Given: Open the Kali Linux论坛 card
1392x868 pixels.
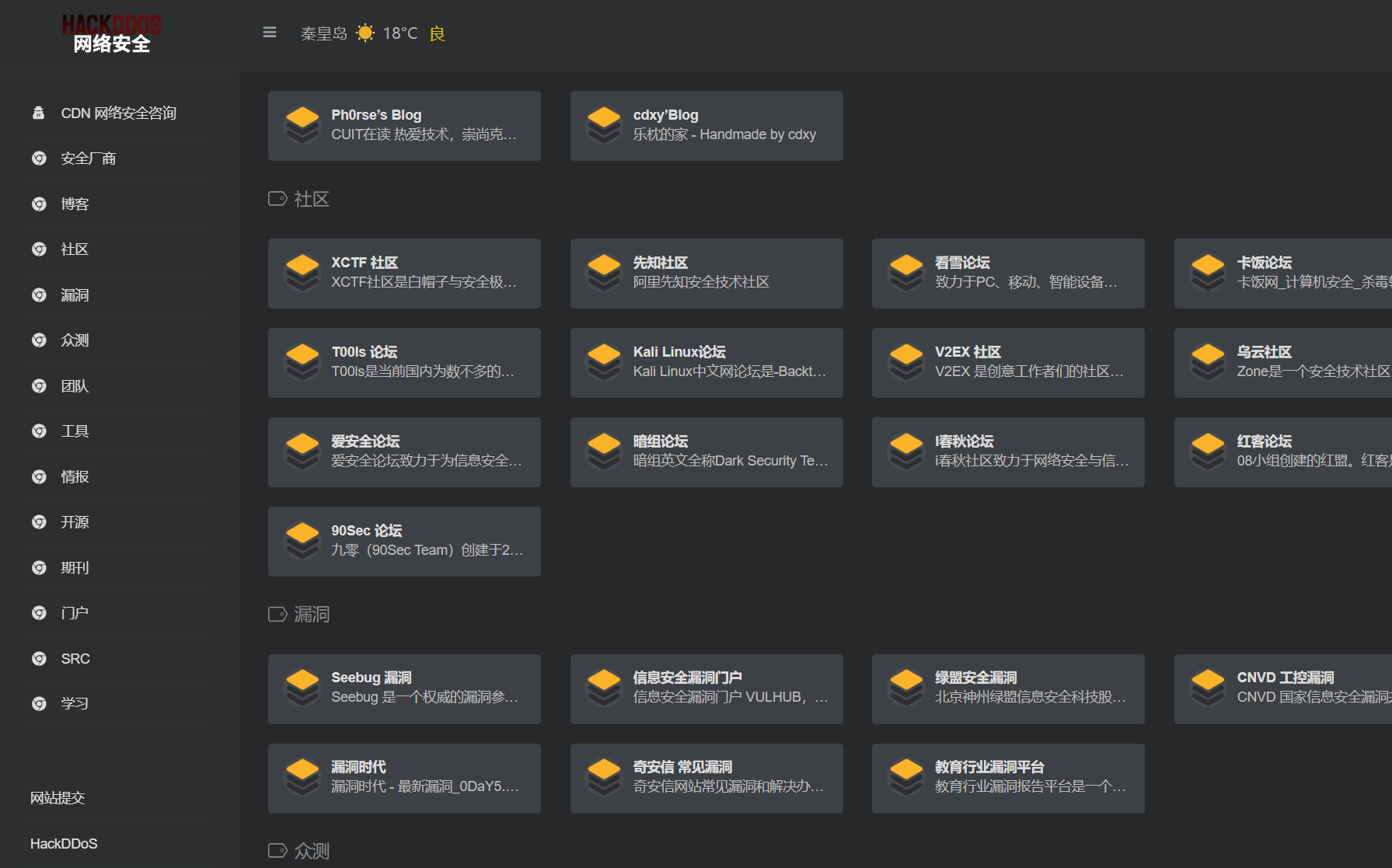Looking at the screenshot, I should tap(706, 363).
